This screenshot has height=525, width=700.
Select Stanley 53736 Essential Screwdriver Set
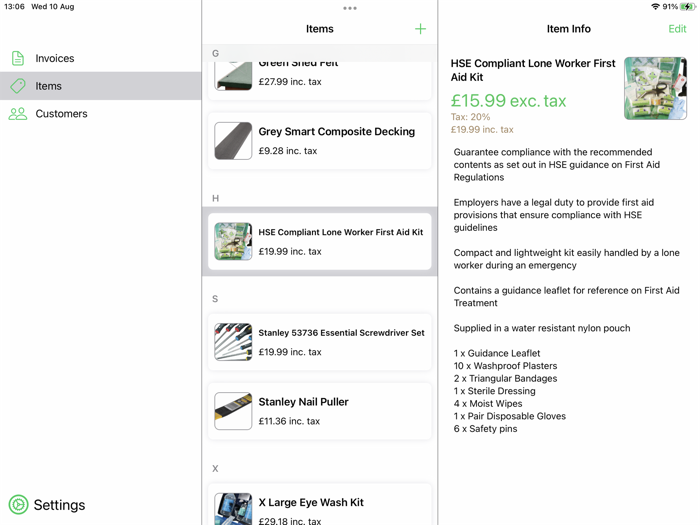pyautogui.click(x=341, y=341)
